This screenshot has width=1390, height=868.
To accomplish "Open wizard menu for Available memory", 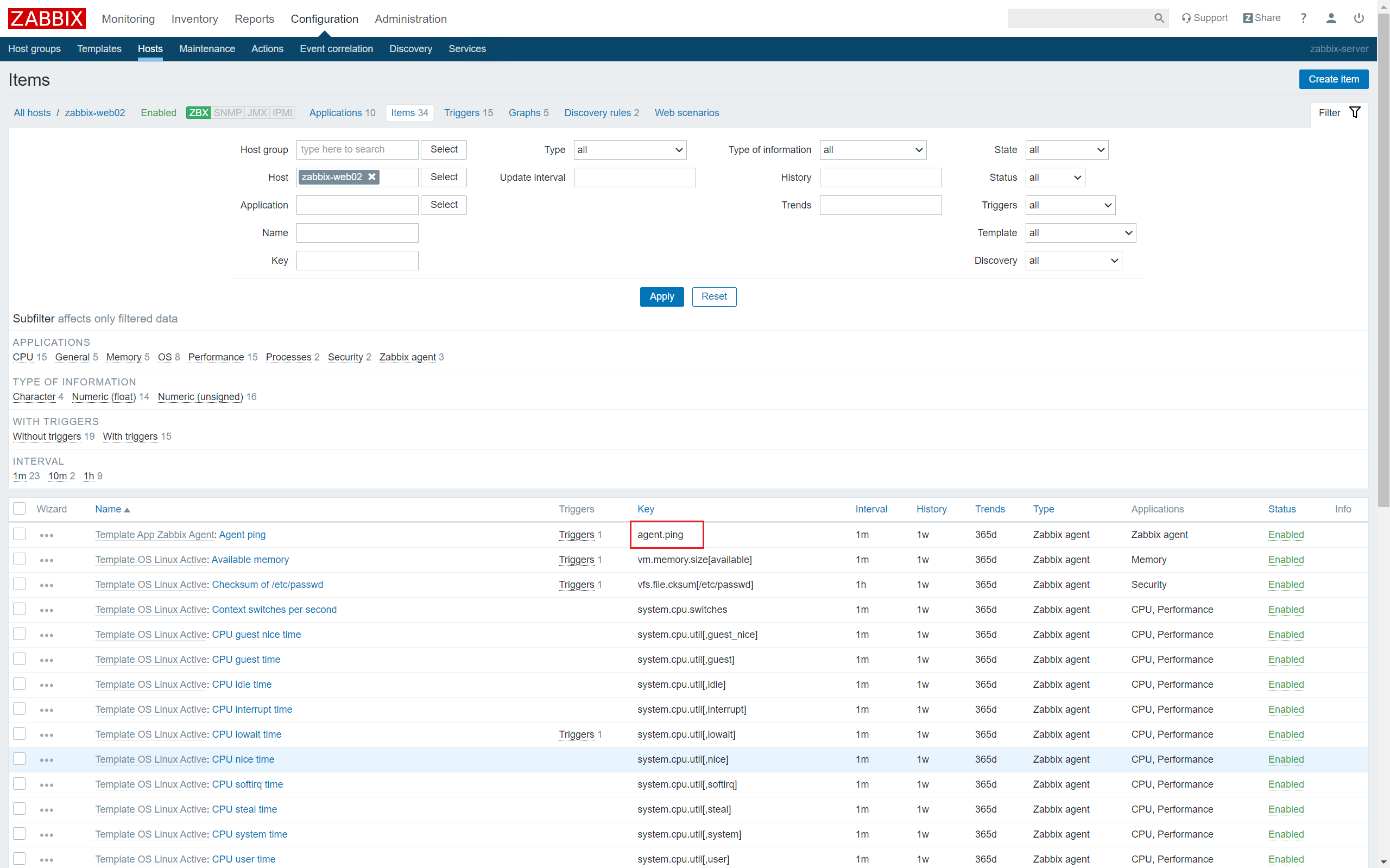I will tap(47, 560).
